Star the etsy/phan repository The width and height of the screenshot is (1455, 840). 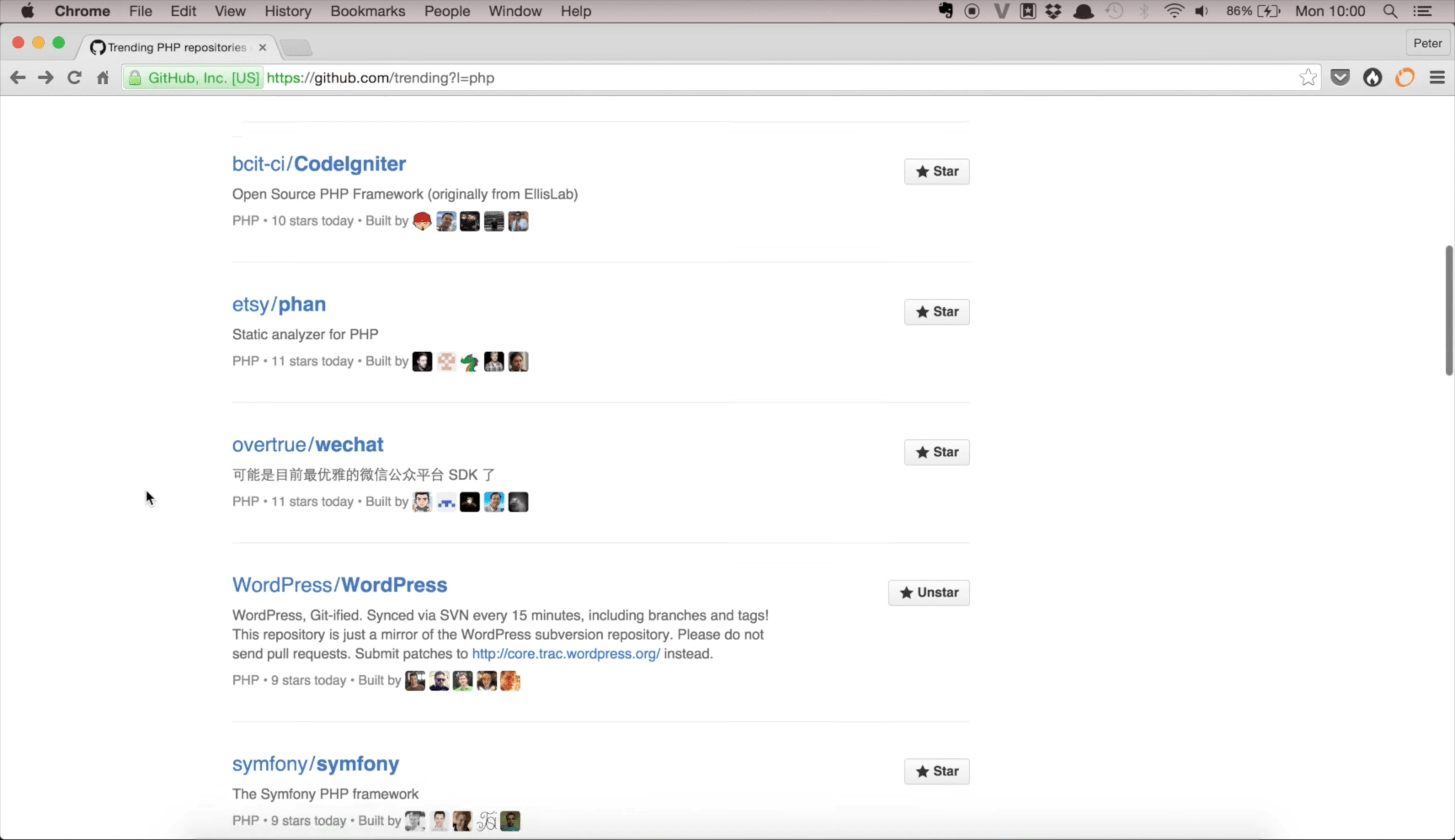click(936, 311)
